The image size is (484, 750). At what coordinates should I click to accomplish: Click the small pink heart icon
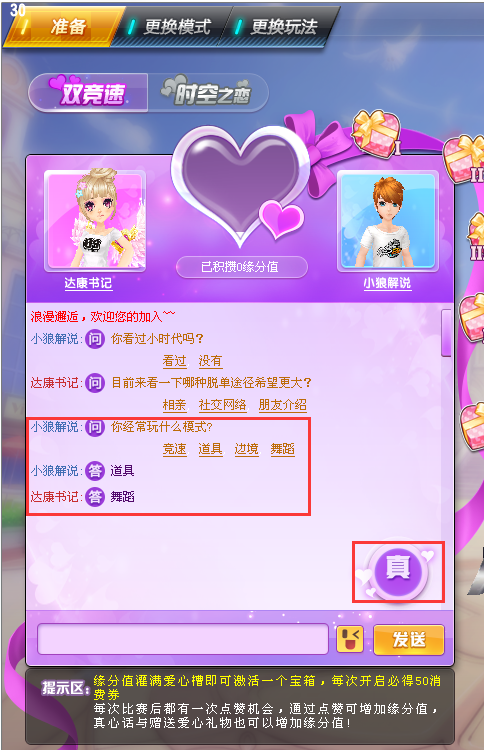282,220
